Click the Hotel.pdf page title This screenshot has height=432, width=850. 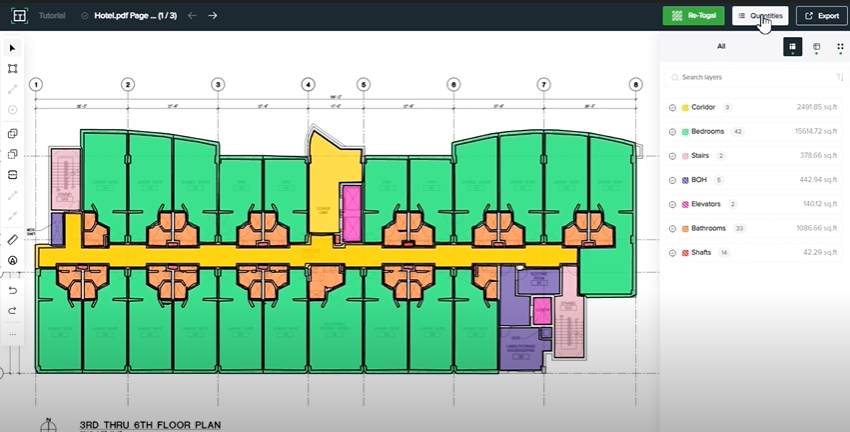tap(136, 16)
